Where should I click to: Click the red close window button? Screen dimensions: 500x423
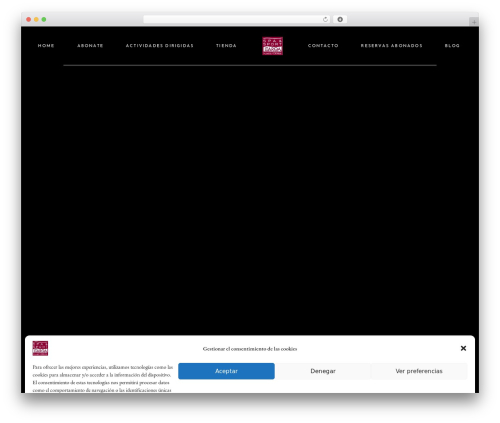[x=29, y=19]
